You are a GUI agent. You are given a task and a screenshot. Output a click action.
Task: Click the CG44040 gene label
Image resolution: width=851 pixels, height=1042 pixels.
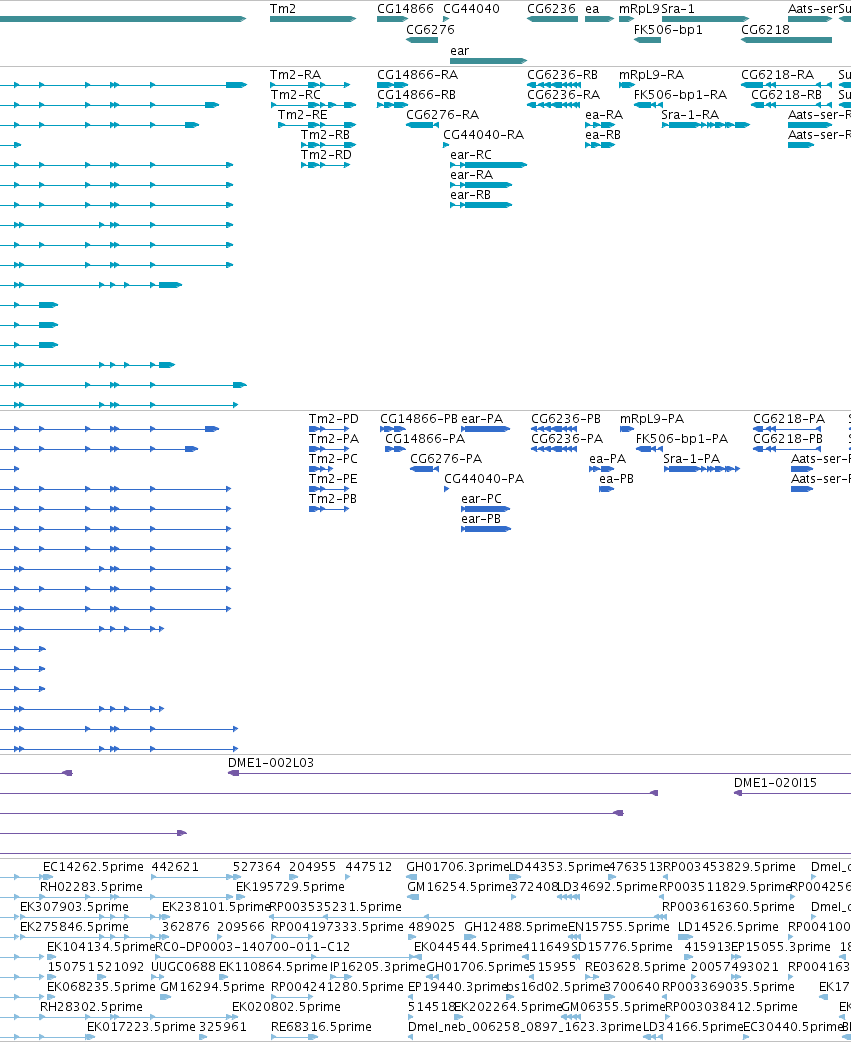[x=471, y=9]
